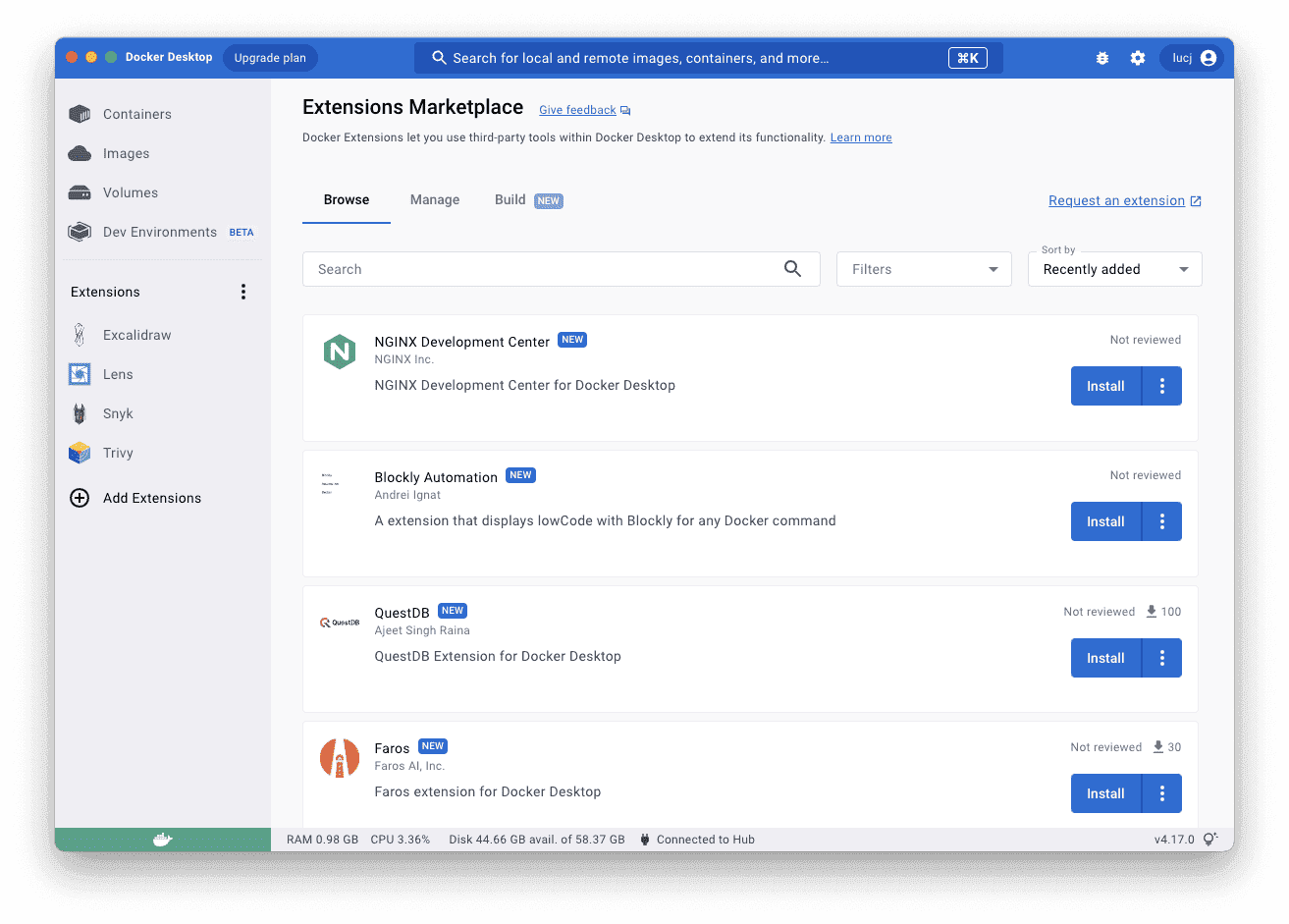This screenshot has width=1289, height=924.
Task: Click CPU 3.36% in status bar
Action: (401, 840)
